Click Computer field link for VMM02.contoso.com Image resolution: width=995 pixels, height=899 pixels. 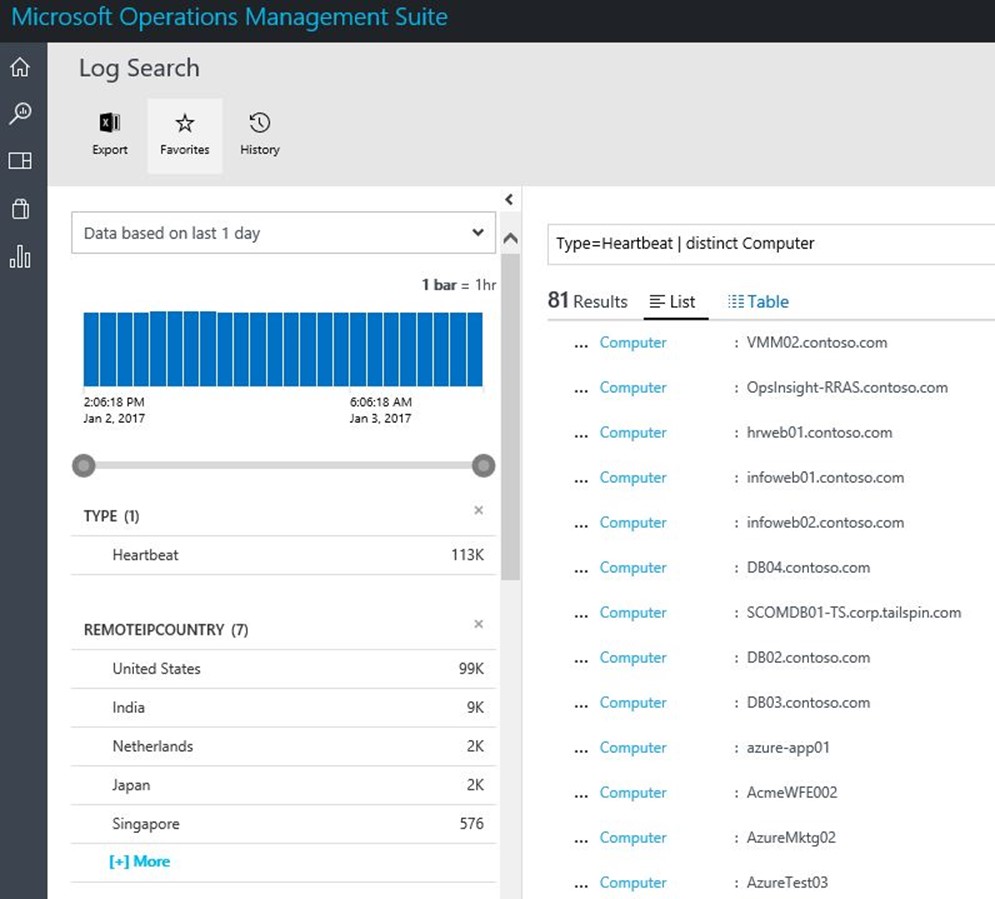pos(633,343)
